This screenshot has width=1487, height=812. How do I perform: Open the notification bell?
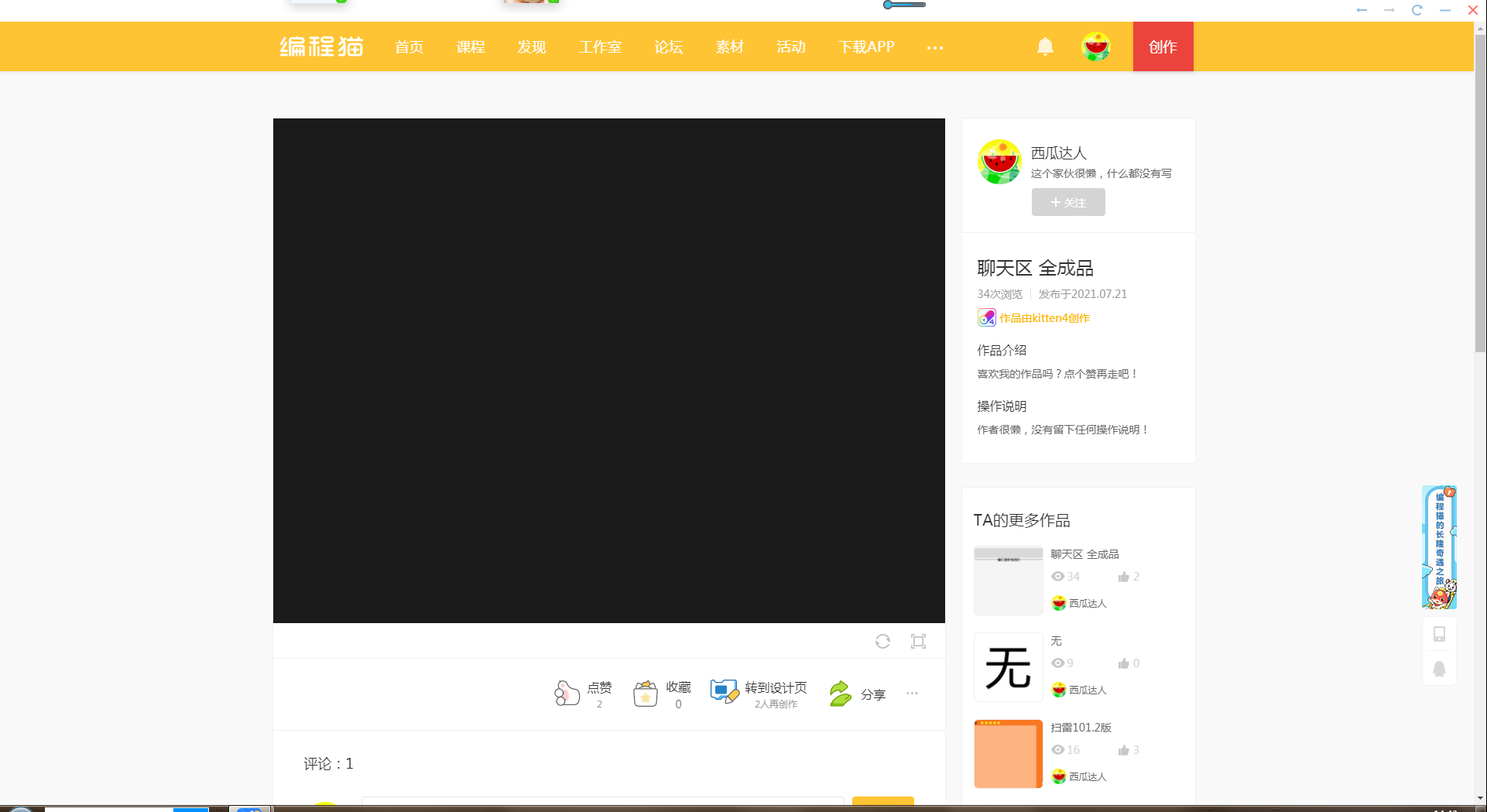[1045, 46]
